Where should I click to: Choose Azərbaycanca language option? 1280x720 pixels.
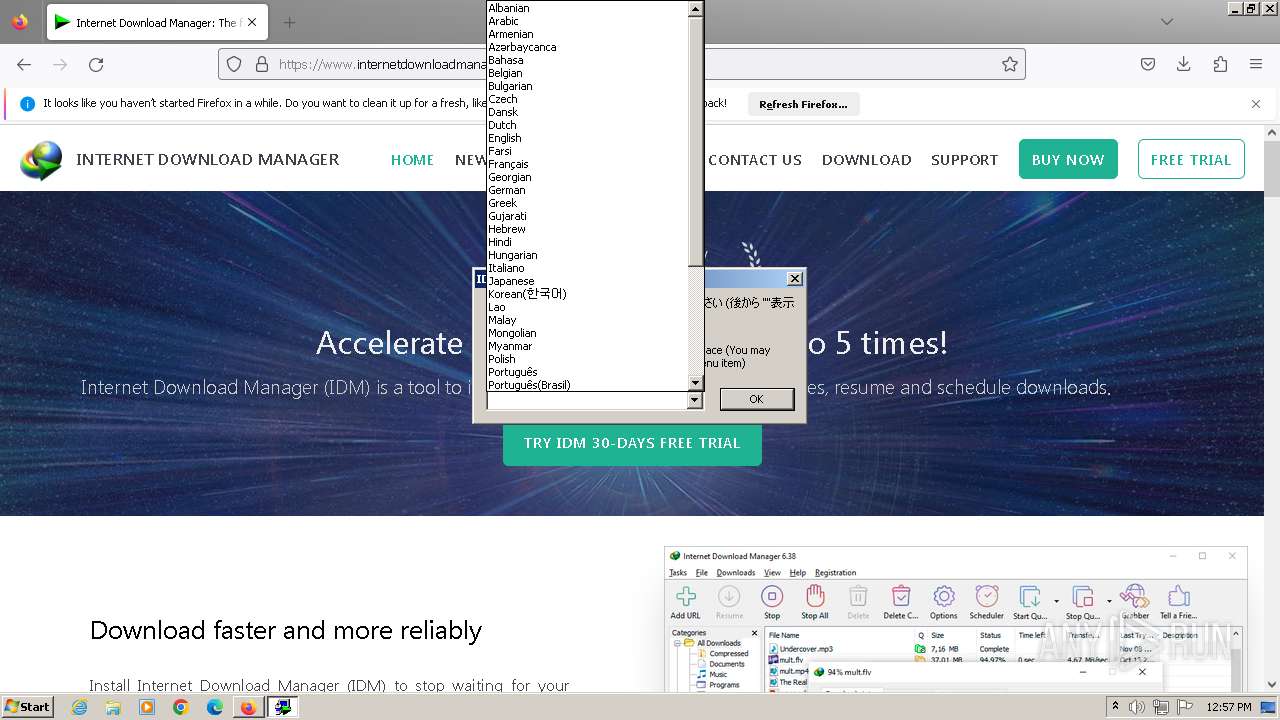click(588, 47)
